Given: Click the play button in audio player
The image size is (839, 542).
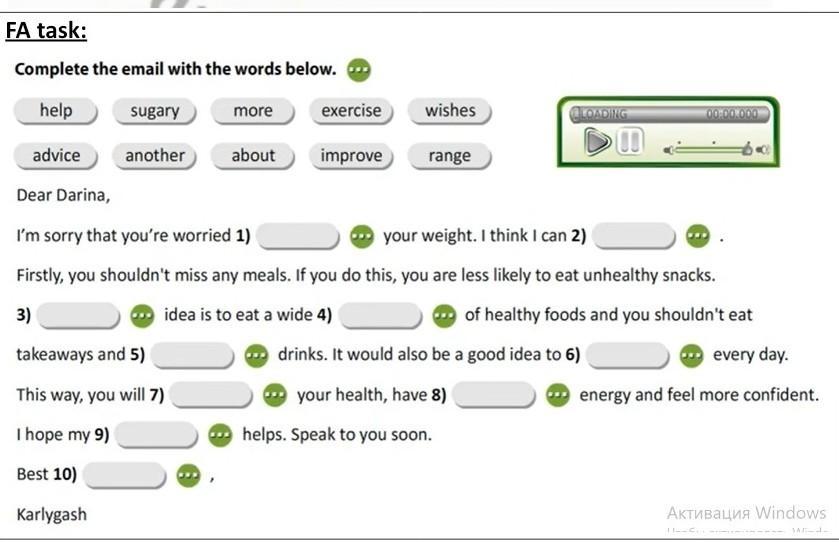Looking at the screenshot, I should (x=597, y=142).
